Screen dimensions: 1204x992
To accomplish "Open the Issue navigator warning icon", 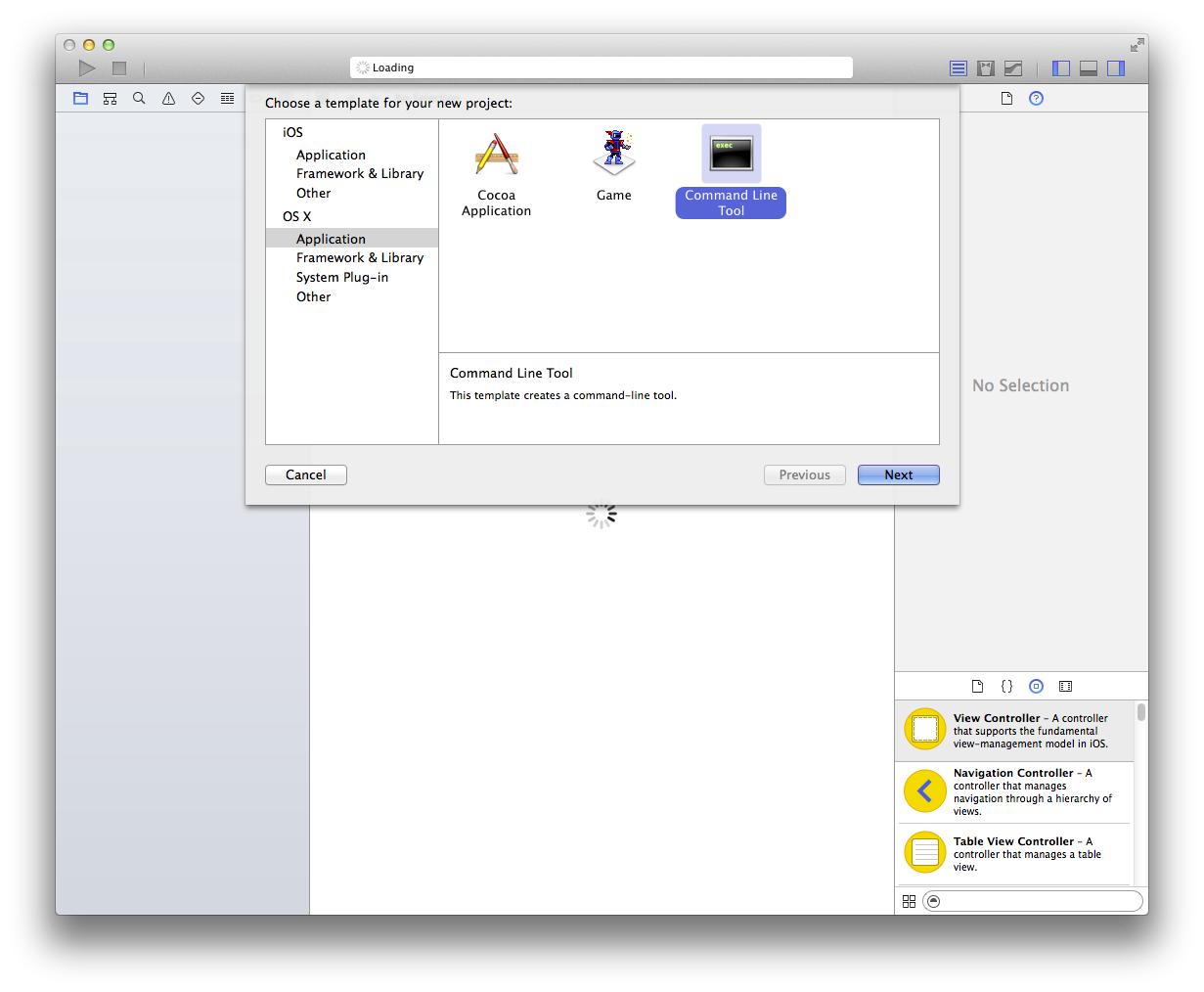I will coord(168,98).
